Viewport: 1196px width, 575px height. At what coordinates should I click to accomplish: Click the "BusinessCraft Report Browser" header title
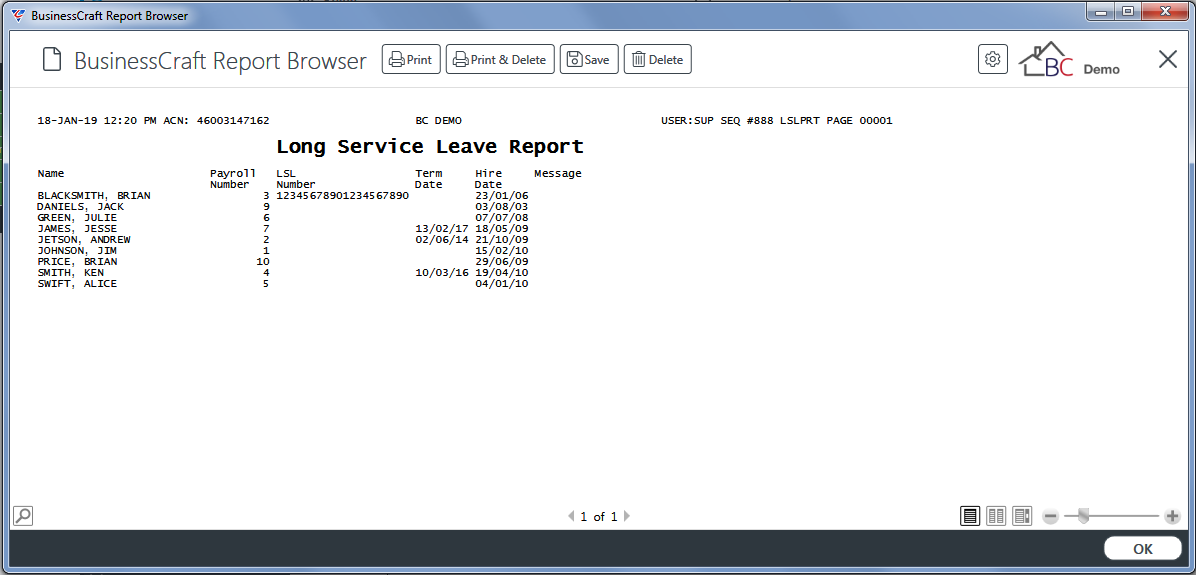click(220, 60)
